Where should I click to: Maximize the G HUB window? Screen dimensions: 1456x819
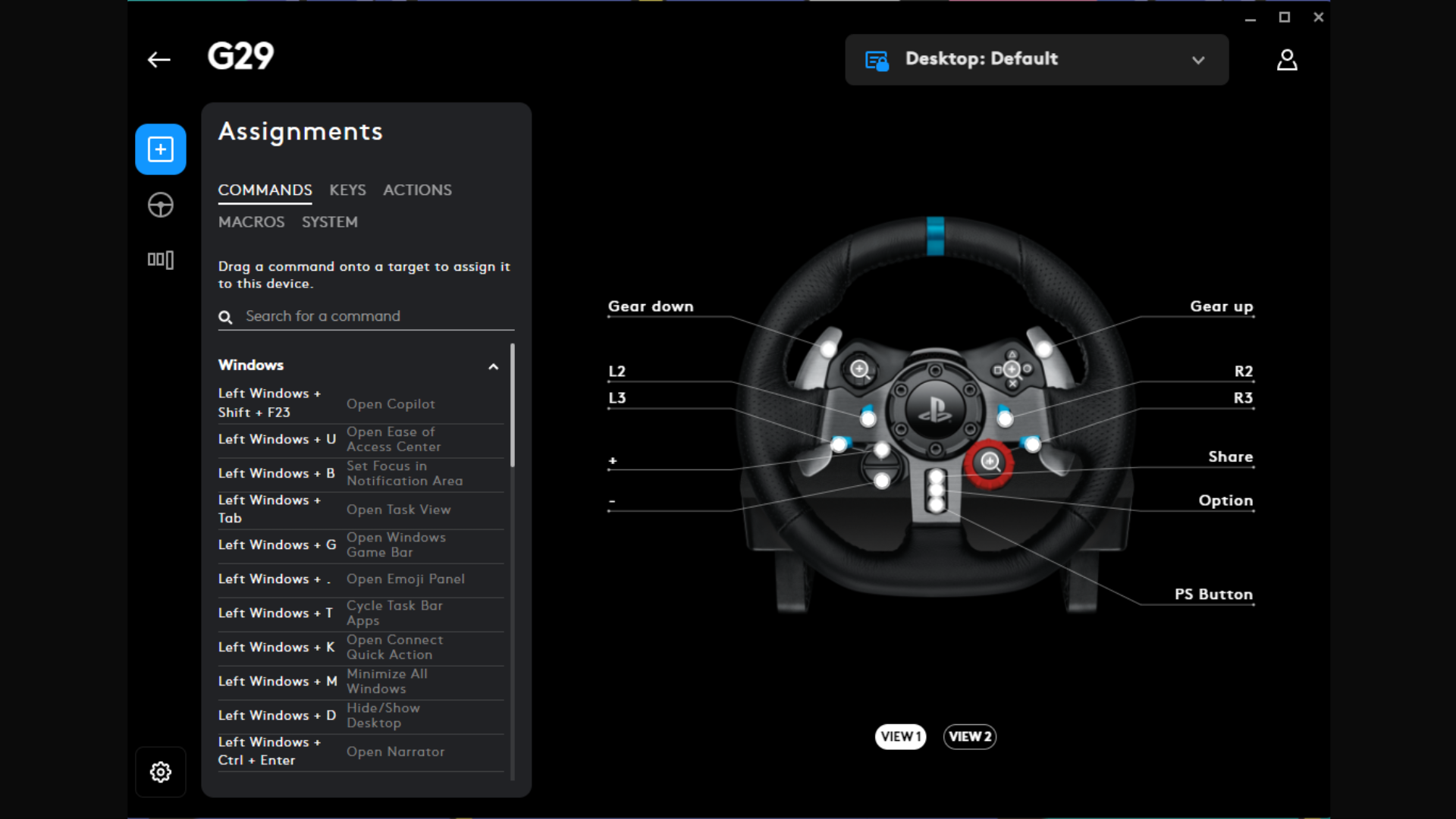pos(1285,17)
